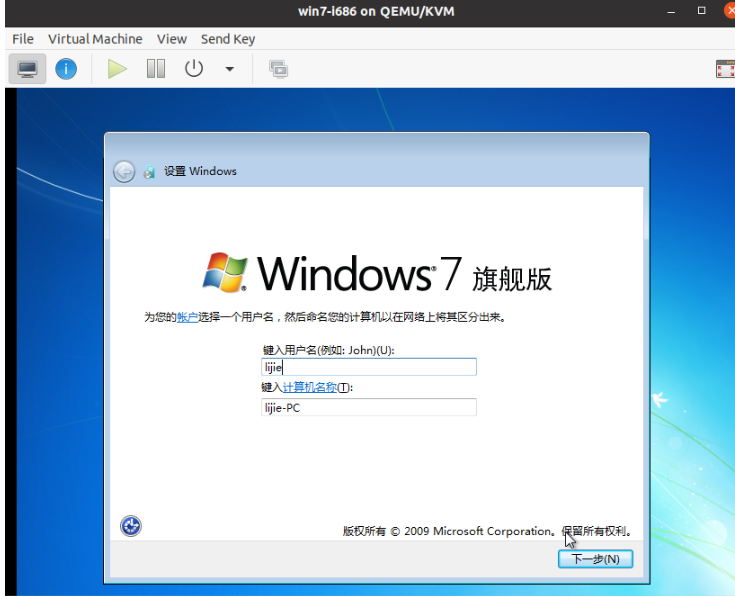Screen dimensions: 735x596
Task: Switch to fullscreen view icon
Action: 725,69
